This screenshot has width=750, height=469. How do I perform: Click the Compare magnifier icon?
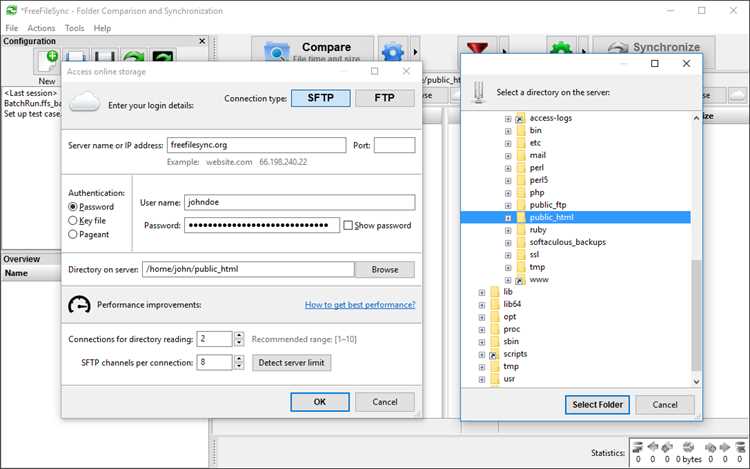[276, 52]
